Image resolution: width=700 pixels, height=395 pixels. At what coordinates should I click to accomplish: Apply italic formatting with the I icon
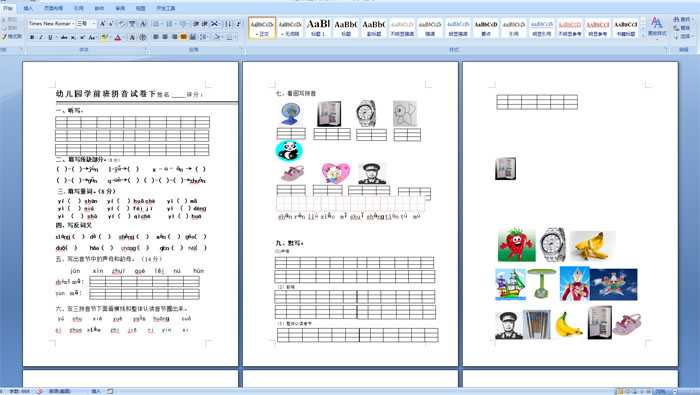pos(41,37)
